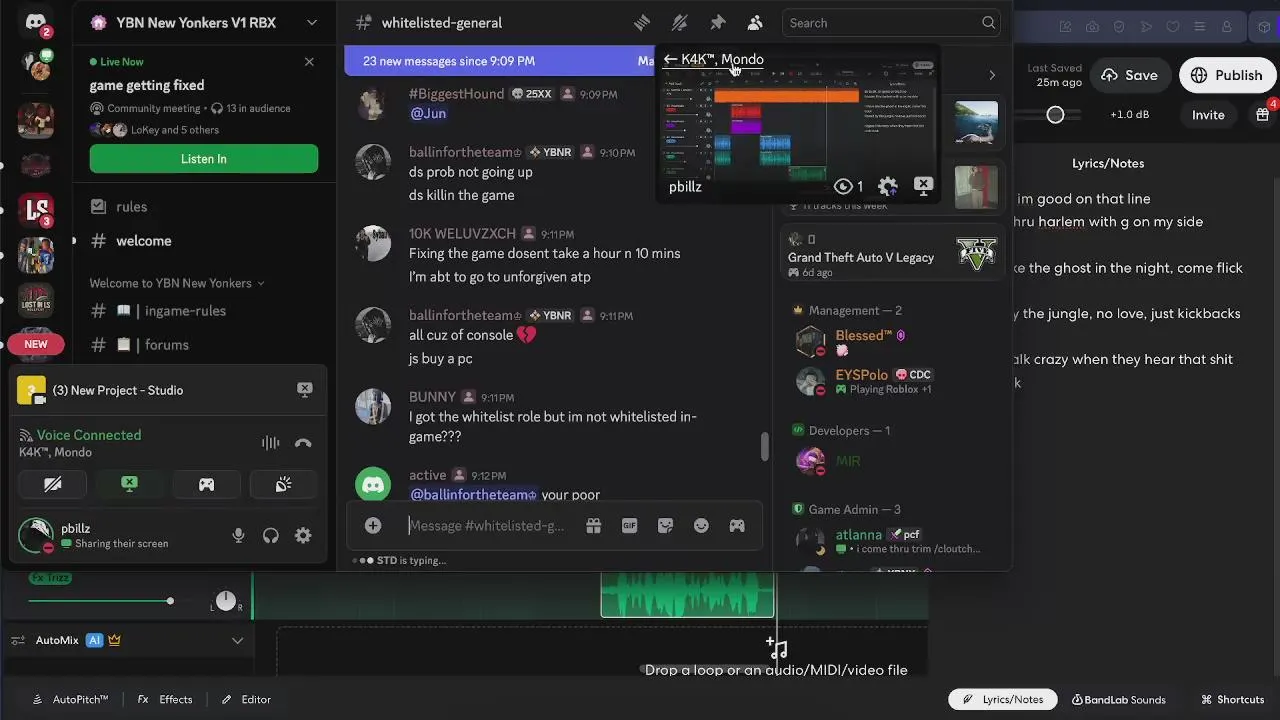Viewport: 1280px width, 720px height.
Task: Toggle camera on in voice panel
Action: (x=53, y=484)
